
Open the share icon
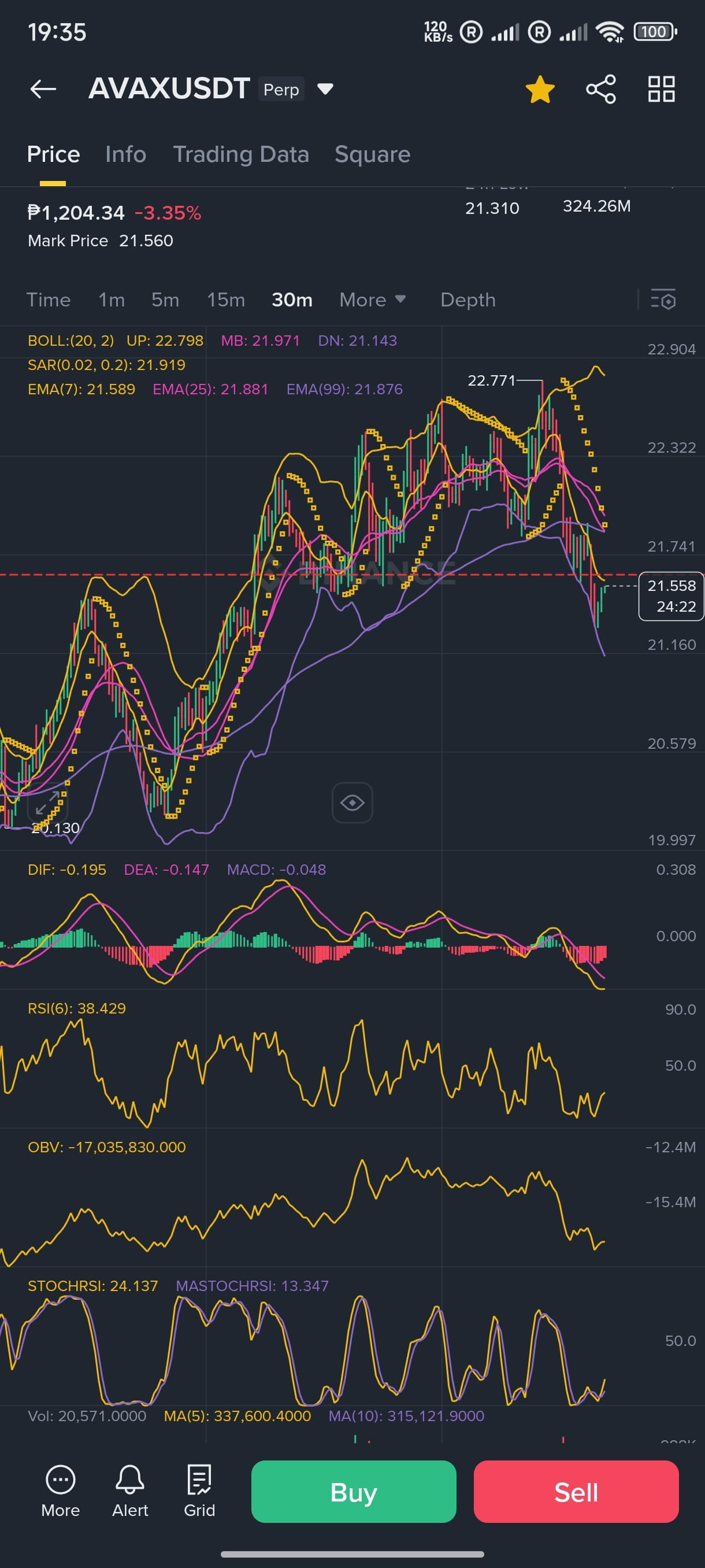pos(601,90)
